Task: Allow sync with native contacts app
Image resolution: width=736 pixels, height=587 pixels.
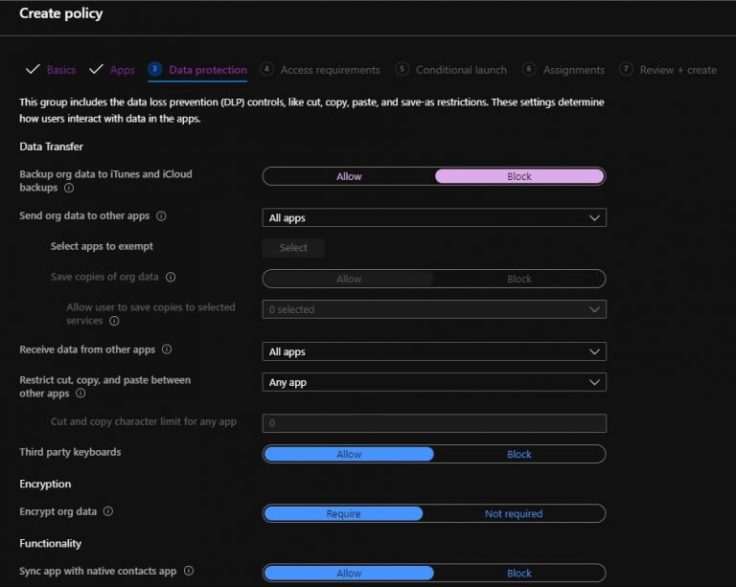Action: (349, 573)
